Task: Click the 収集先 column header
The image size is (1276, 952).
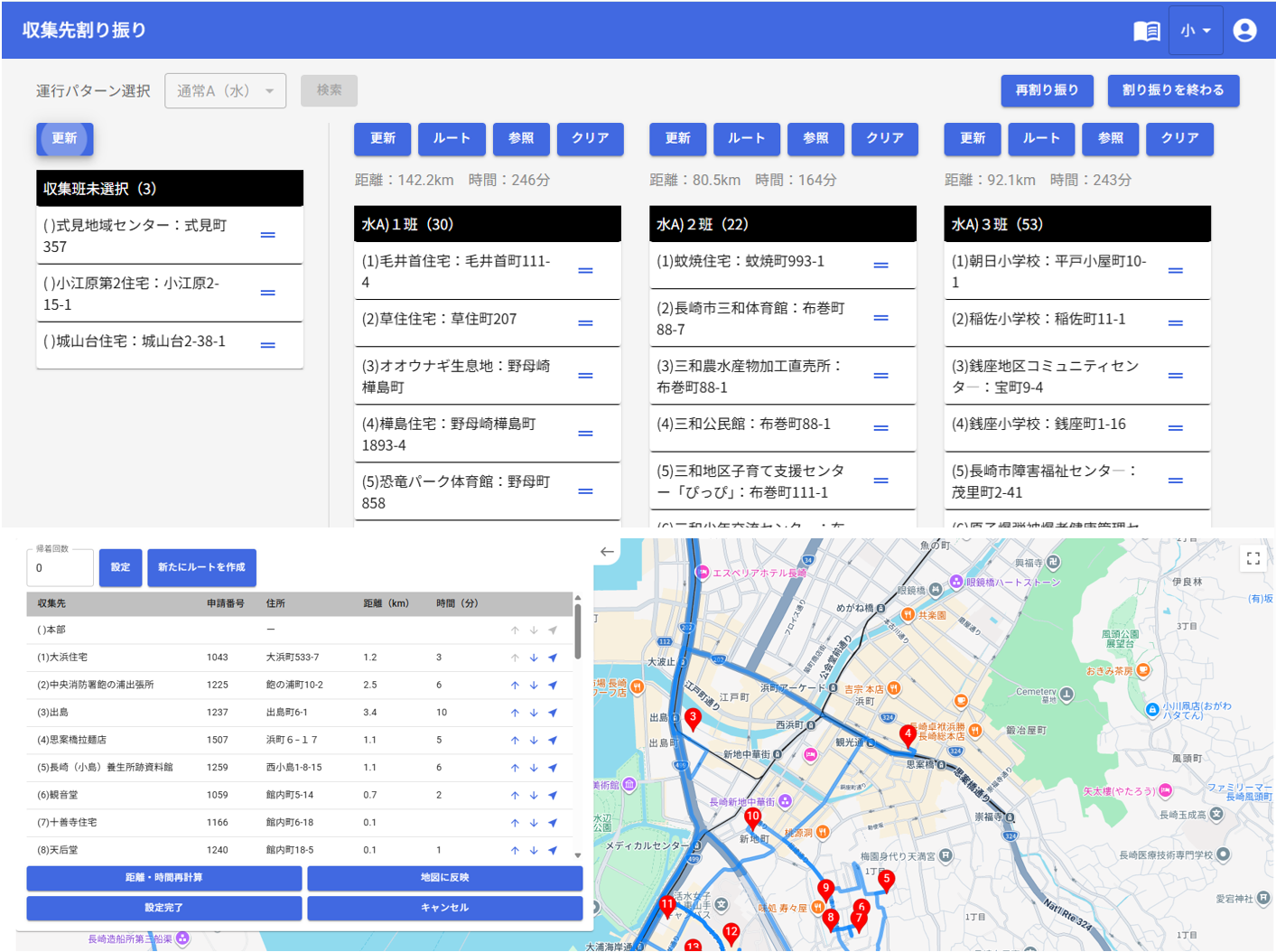Action: [51, 603]
